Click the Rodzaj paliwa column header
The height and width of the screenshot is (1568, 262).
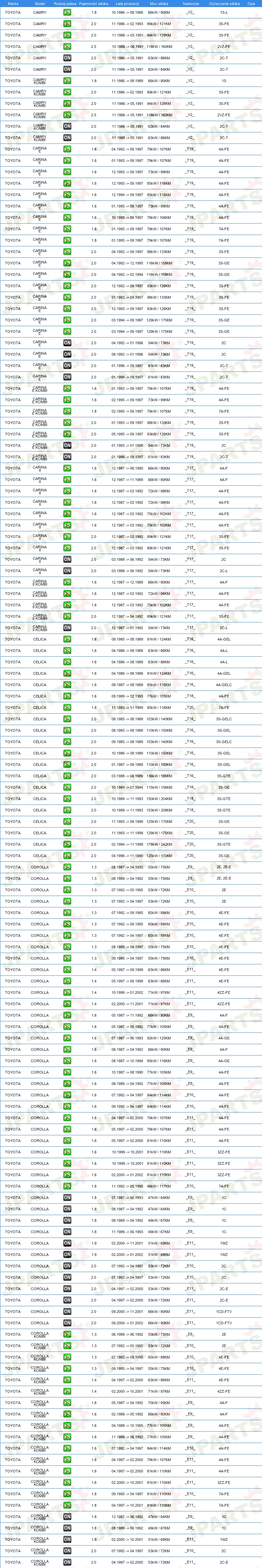tap(65, 4)
